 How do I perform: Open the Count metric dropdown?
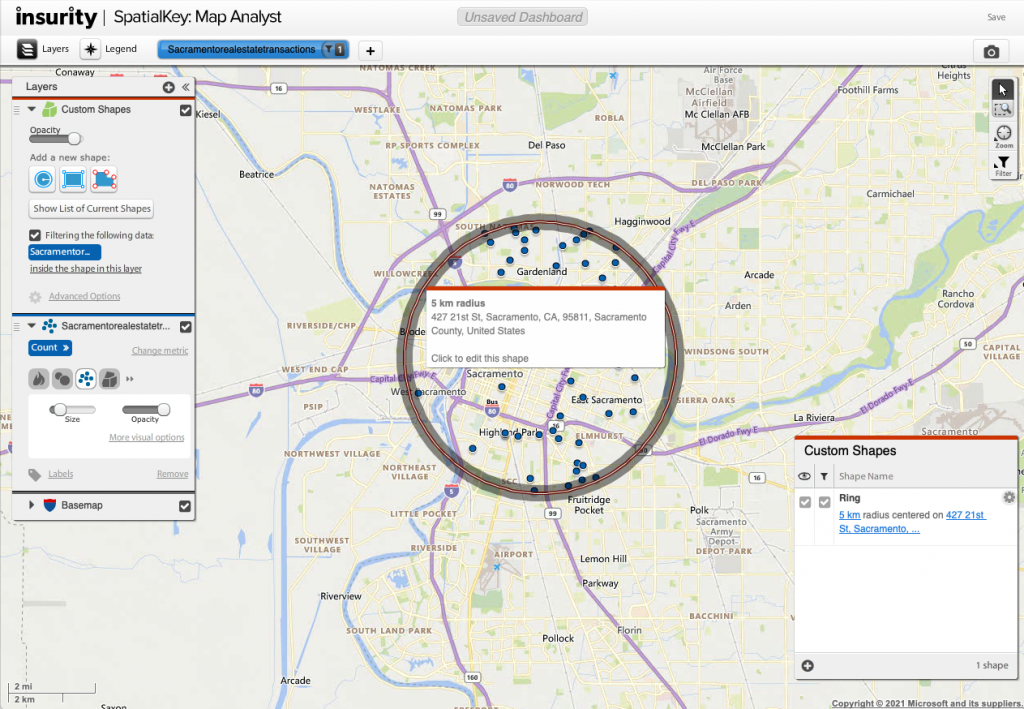pos(50,348)
